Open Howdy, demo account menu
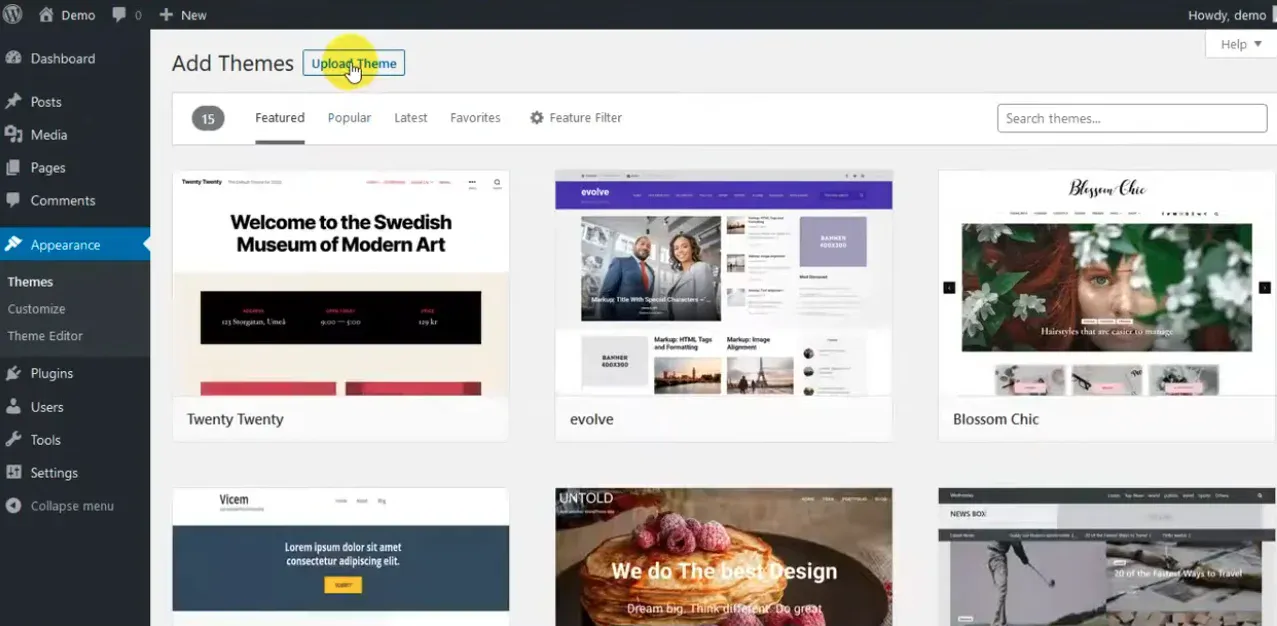Screen dimensions: 1277x626 coord(1227,15)
